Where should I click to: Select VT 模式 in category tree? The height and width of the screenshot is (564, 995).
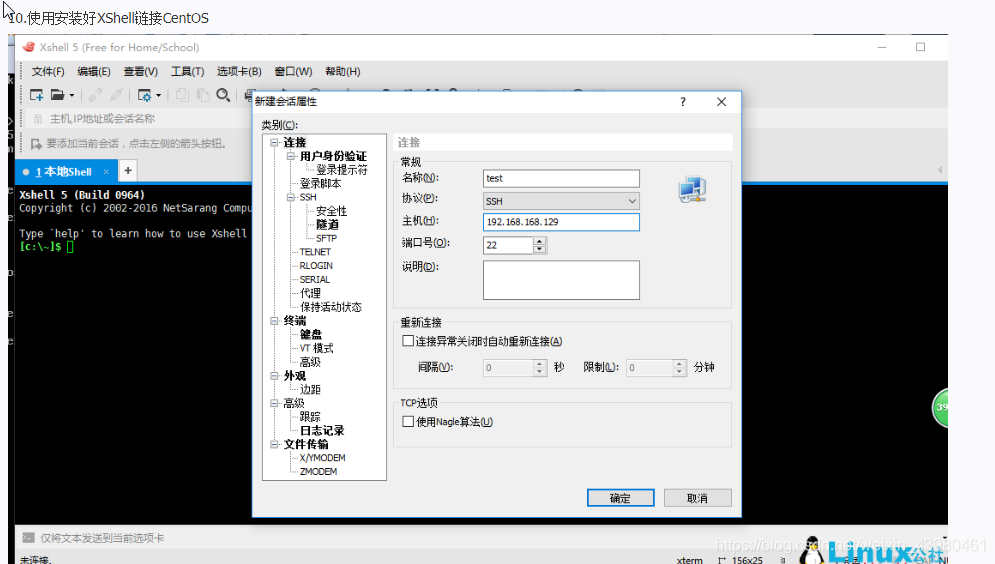[x=316, y=348]
